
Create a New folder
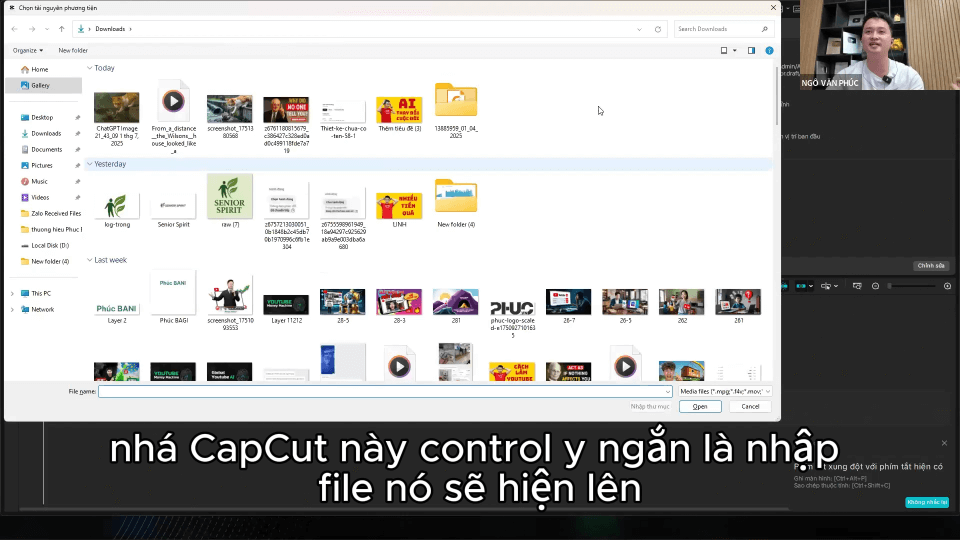point(73,50)
